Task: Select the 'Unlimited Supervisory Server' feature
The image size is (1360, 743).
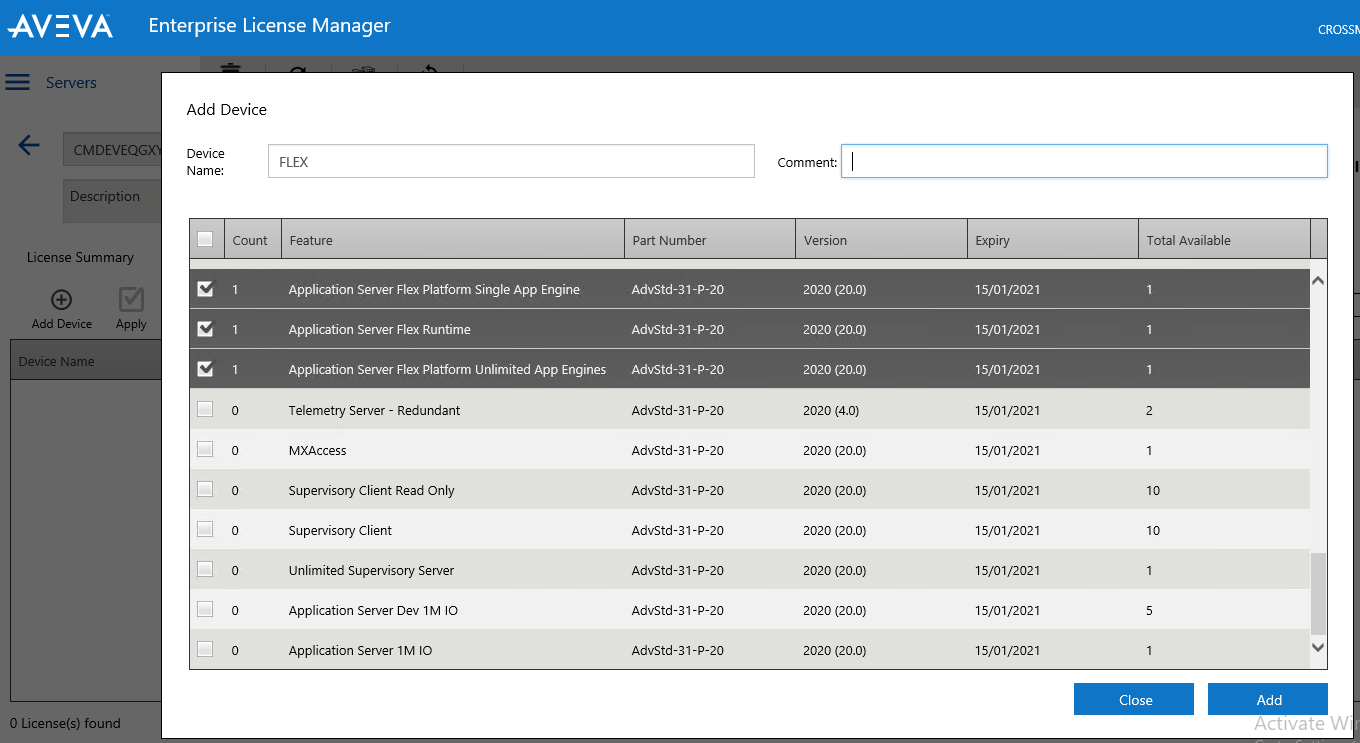Action: pos(371,570)
